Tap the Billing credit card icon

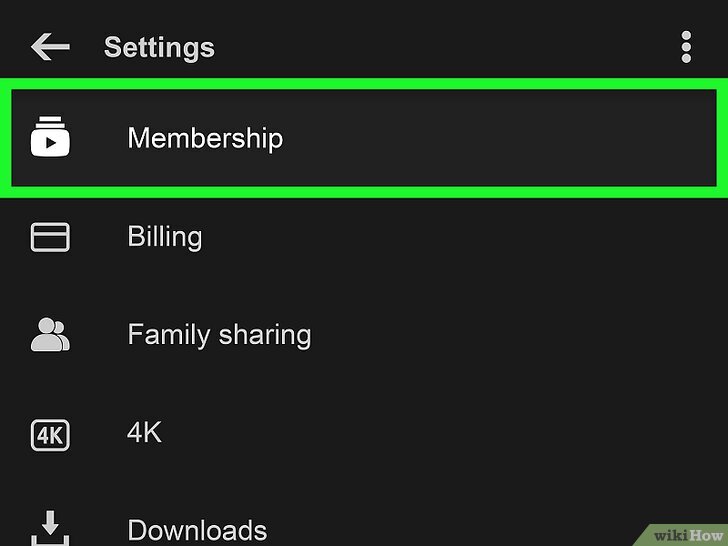(50, 237)
